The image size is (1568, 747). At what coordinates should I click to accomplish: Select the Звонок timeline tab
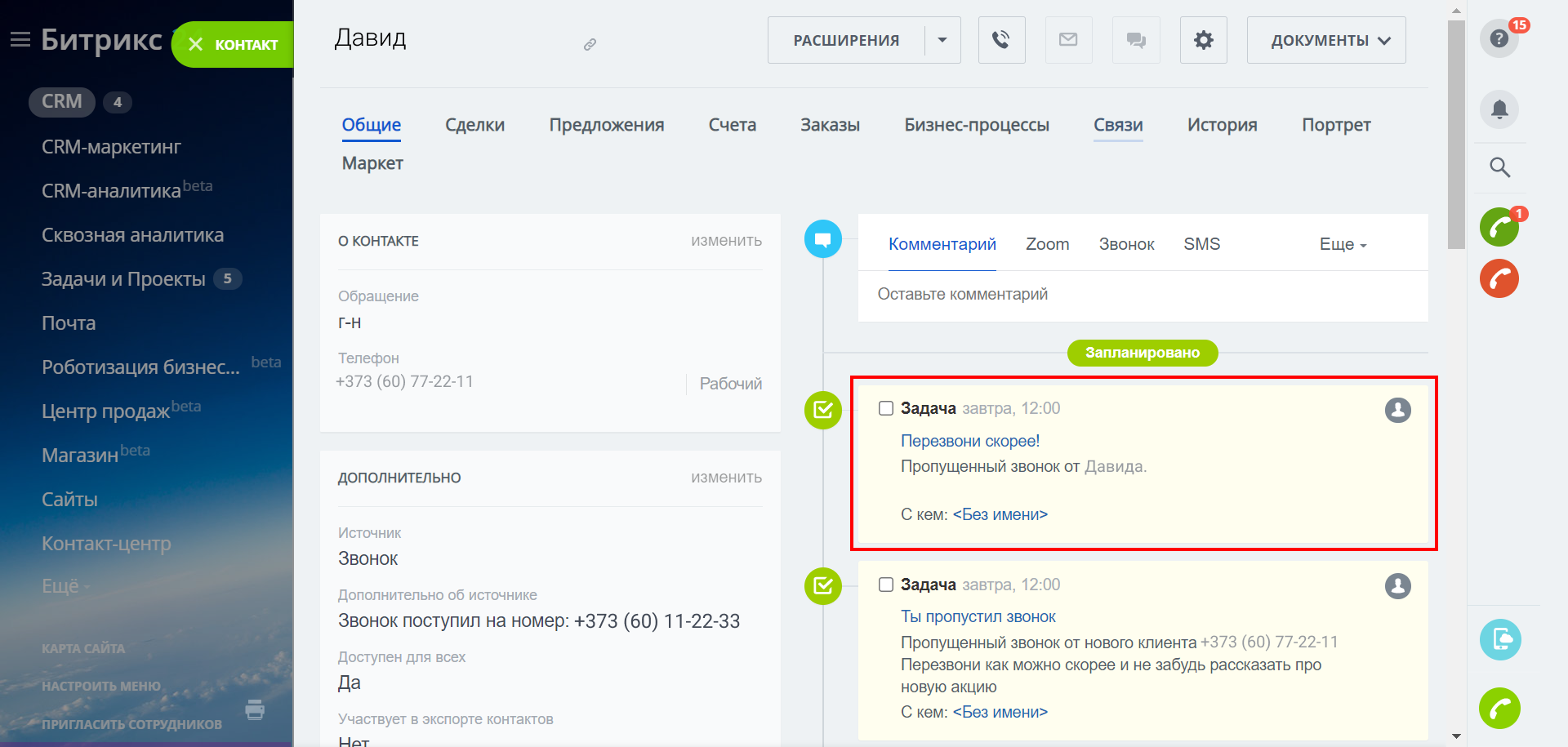pyautogui.click(x=1126, y=244)
